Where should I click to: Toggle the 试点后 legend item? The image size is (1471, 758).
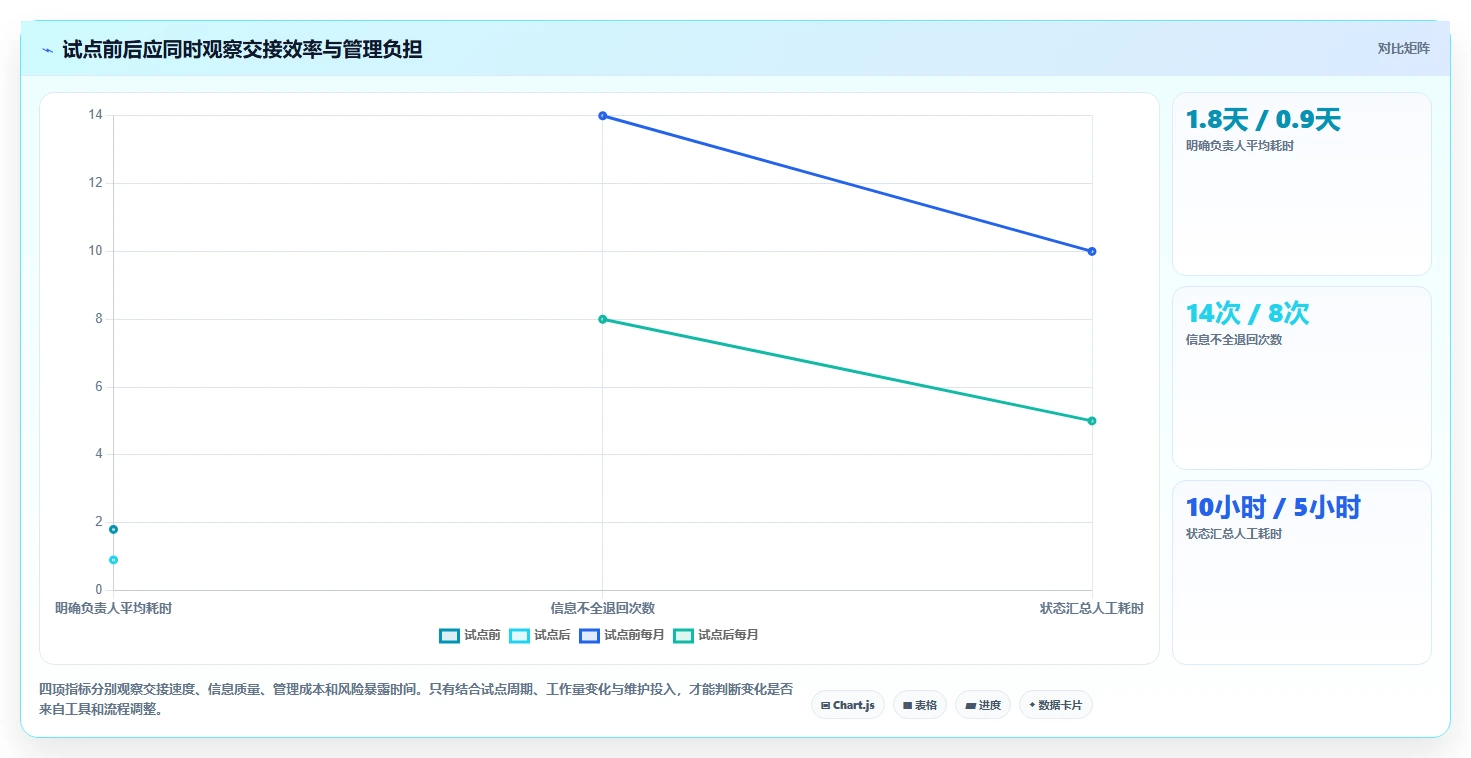point(540,635)
